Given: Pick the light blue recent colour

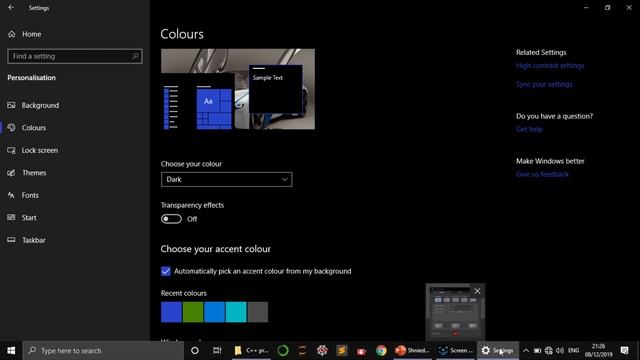Looking at the screenshot, I should tap(214, 312).
